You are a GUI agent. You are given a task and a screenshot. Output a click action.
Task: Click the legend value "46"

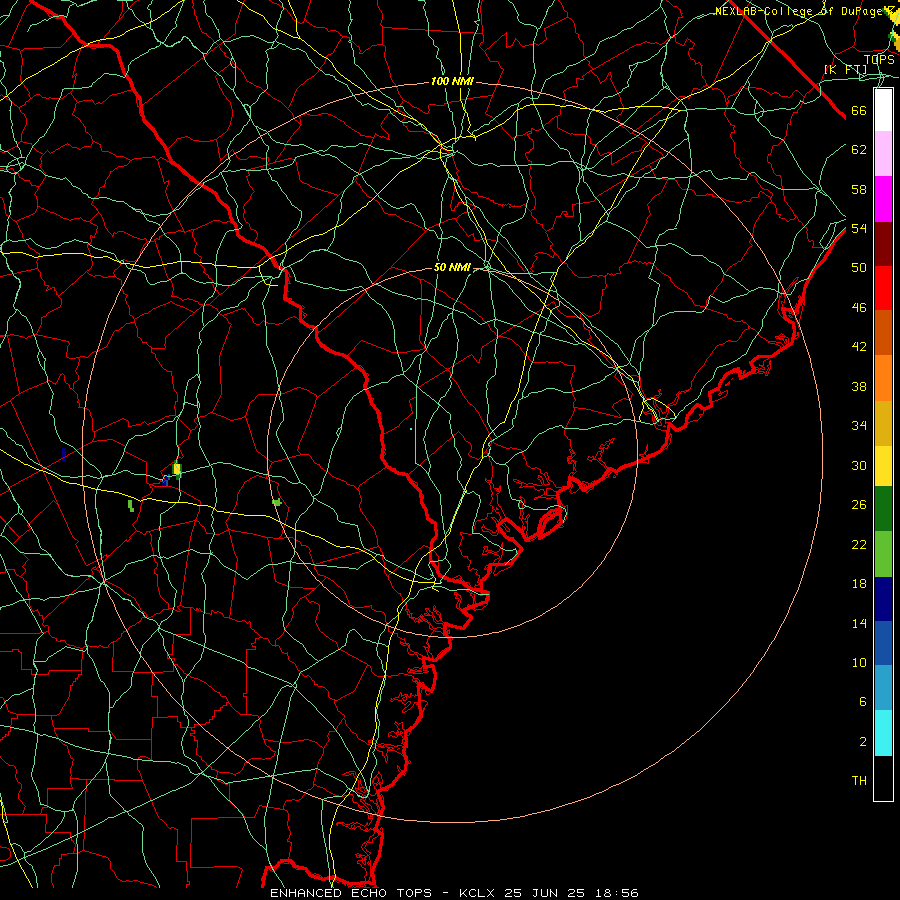(x=859, y=308)
